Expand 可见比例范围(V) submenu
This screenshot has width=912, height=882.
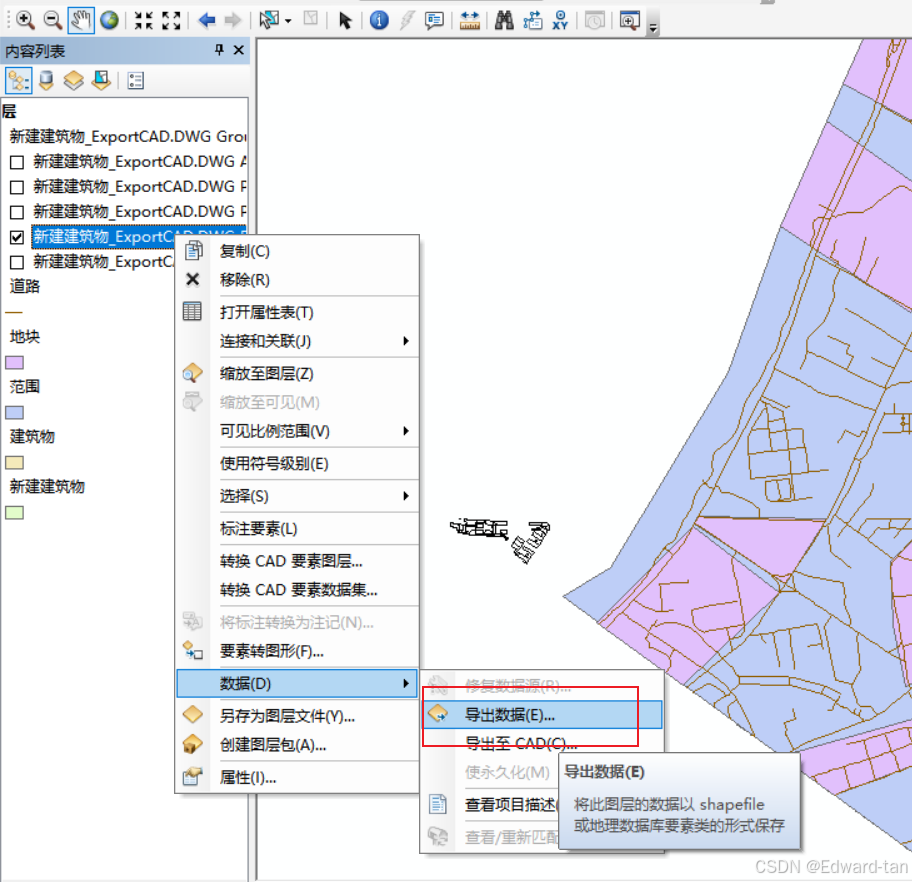297,431
